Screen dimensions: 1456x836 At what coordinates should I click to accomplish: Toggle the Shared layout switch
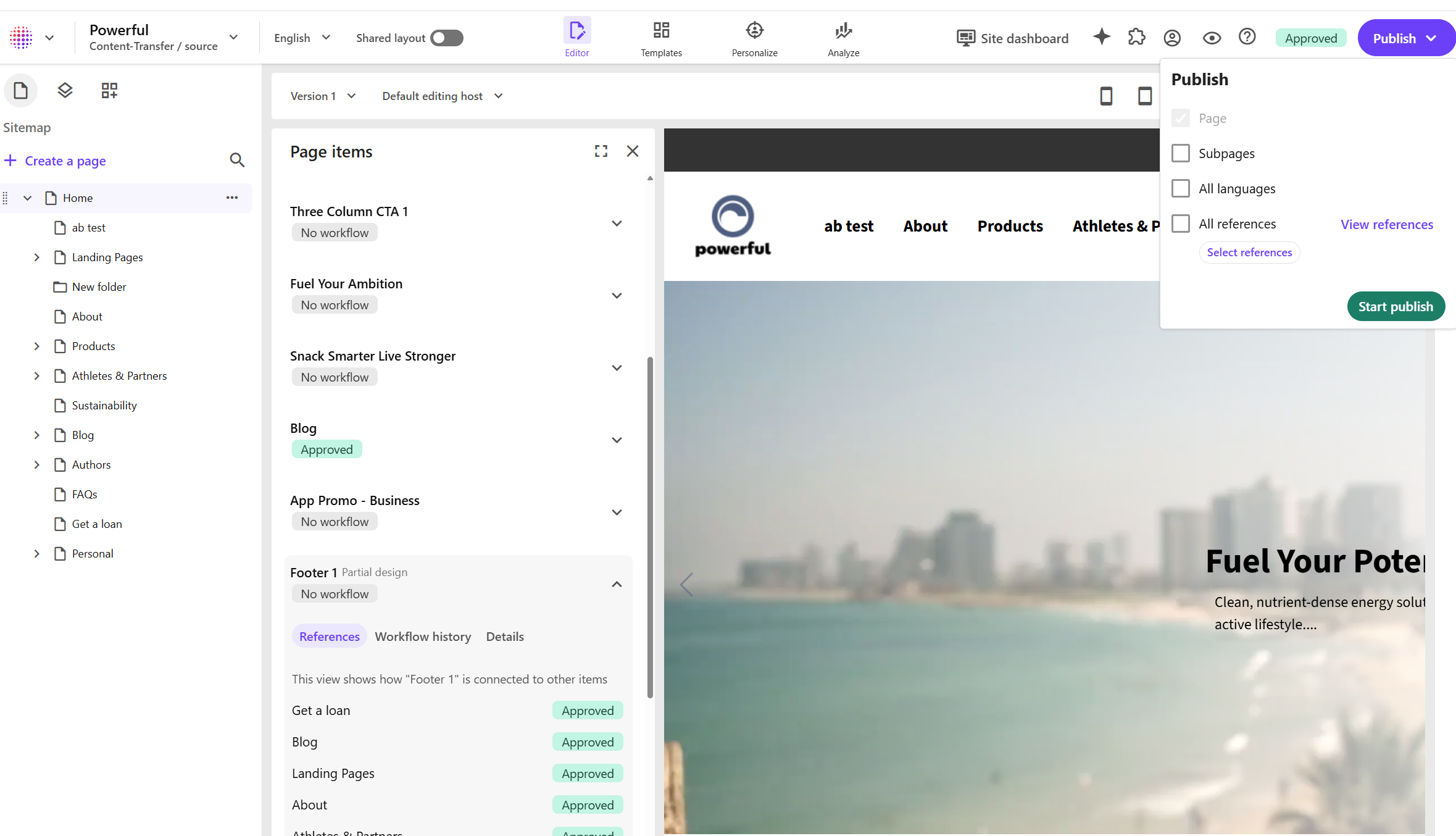[x=447, y=38]
